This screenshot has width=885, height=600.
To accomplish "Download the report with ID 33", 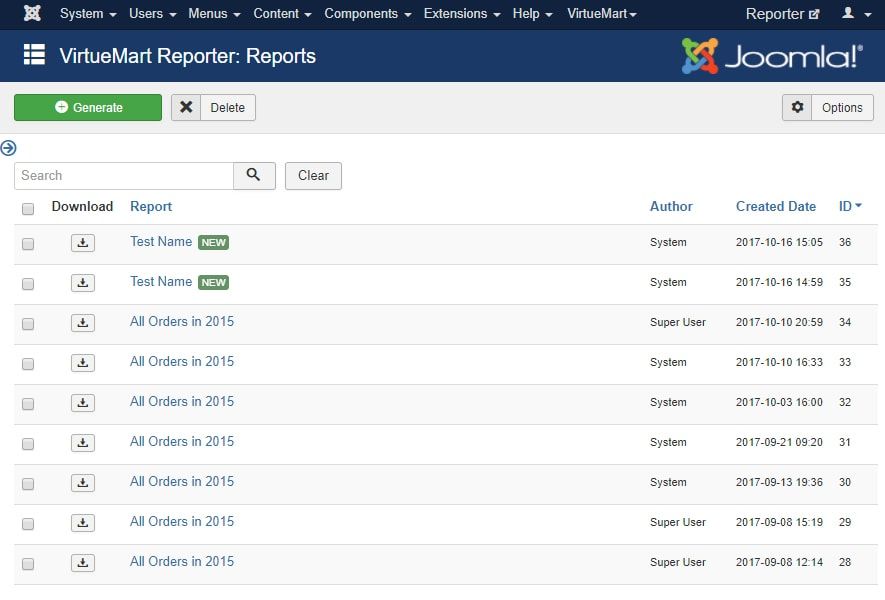I will (x=83, y=363).
